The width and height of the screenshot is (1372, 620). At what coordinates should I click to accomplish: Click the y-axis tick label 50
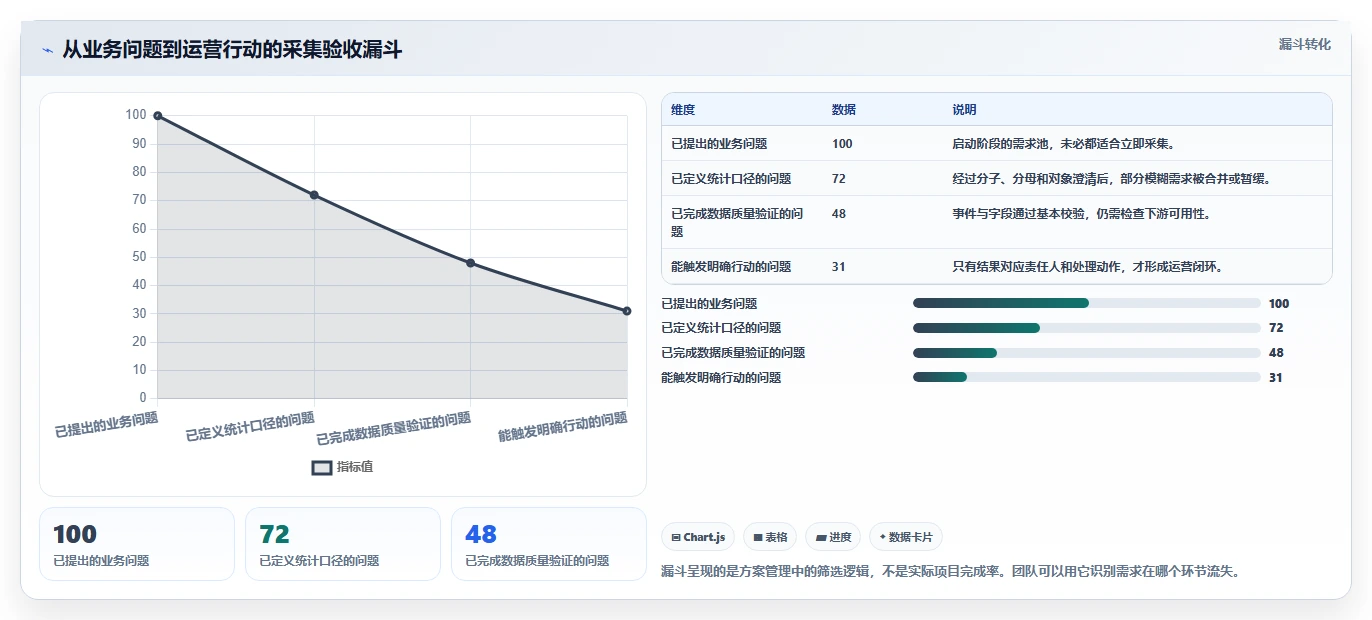[x=139, y=257]
